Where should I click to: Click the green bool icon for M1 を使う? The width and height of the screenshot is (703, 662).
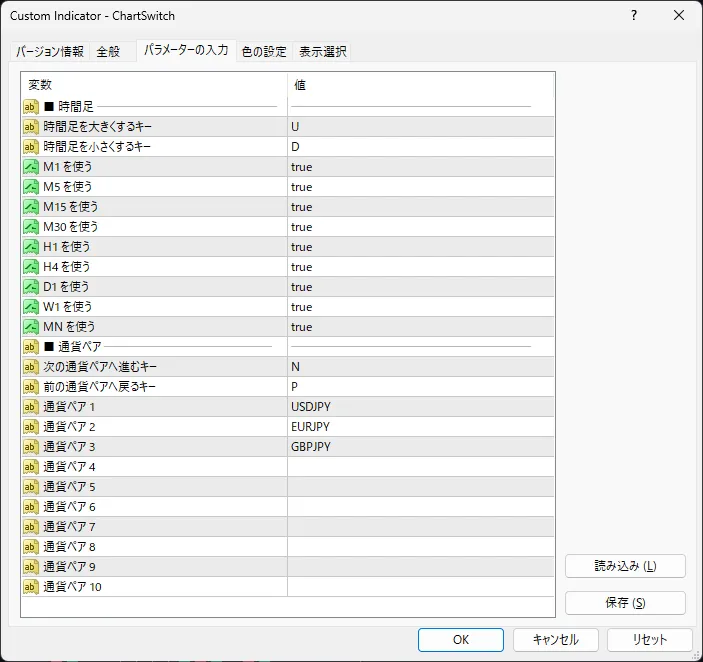pyautogui.click(x=30, y=167)
